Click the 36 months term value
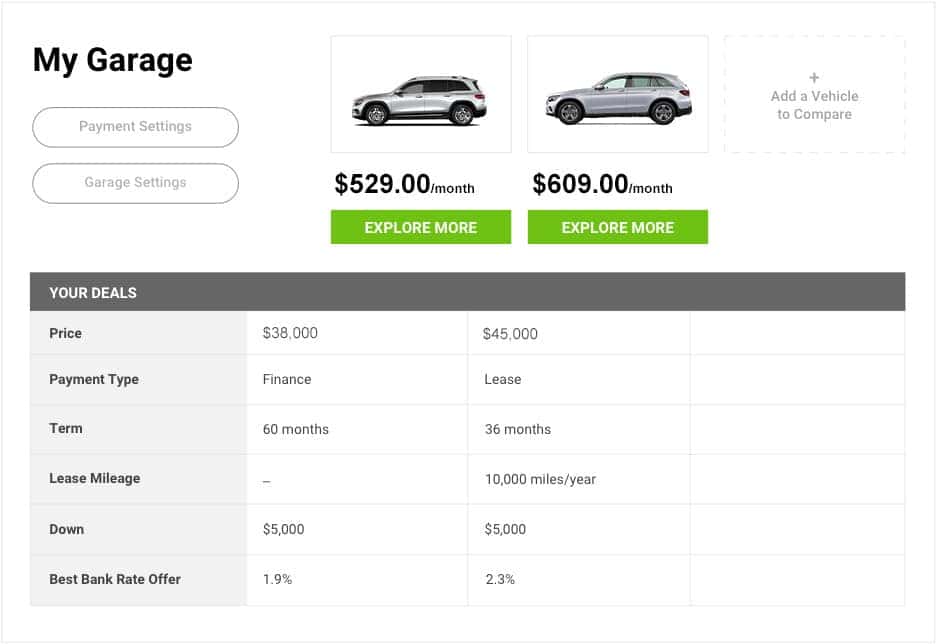 tap(518, 429)
